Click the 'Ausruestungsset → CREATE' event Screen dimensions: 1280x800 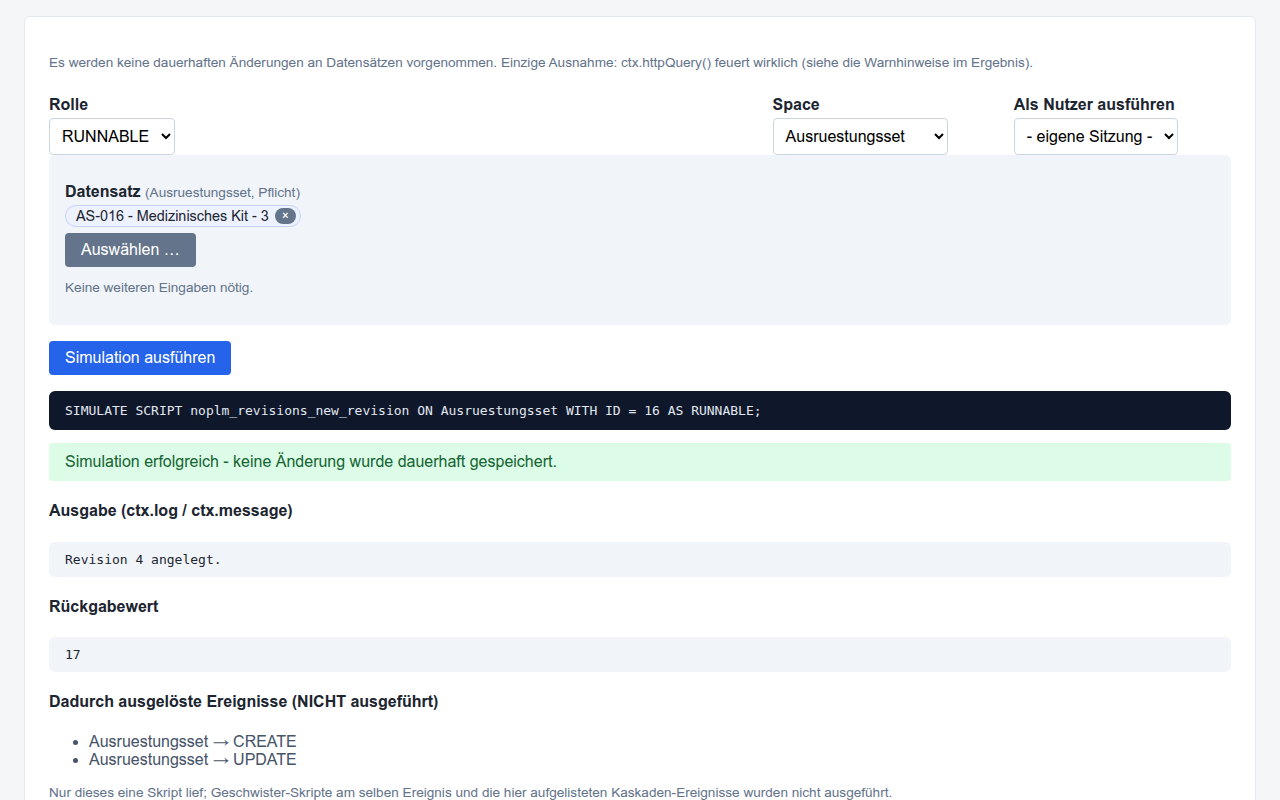coord(193,742)
